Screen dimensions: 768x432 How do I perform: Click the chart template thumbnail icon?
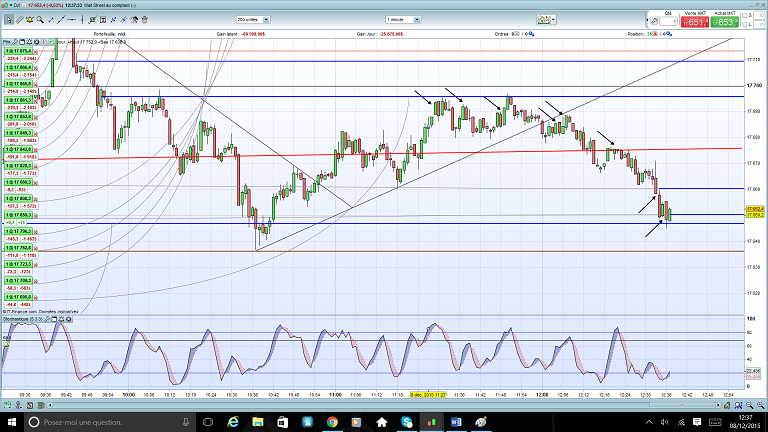tap(543, 20)
